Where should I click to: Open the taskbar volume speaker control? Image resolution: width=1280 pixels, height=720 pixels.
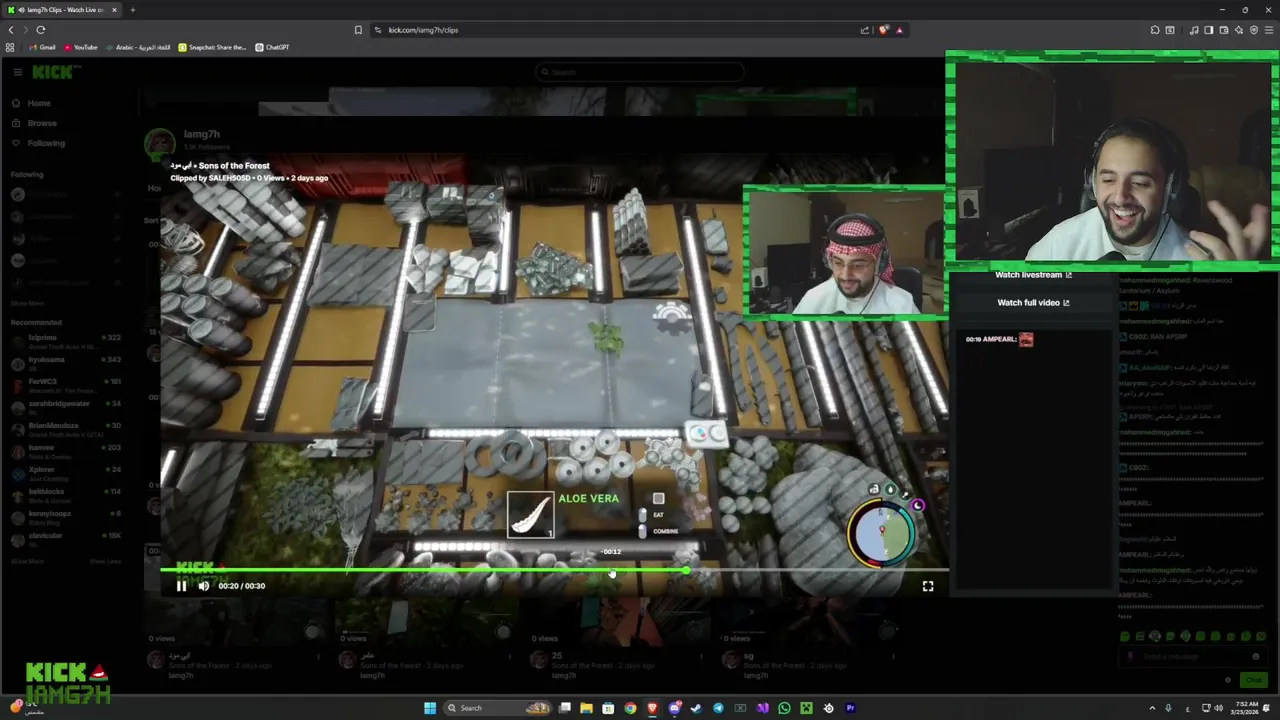click(x=1219, y=708)
